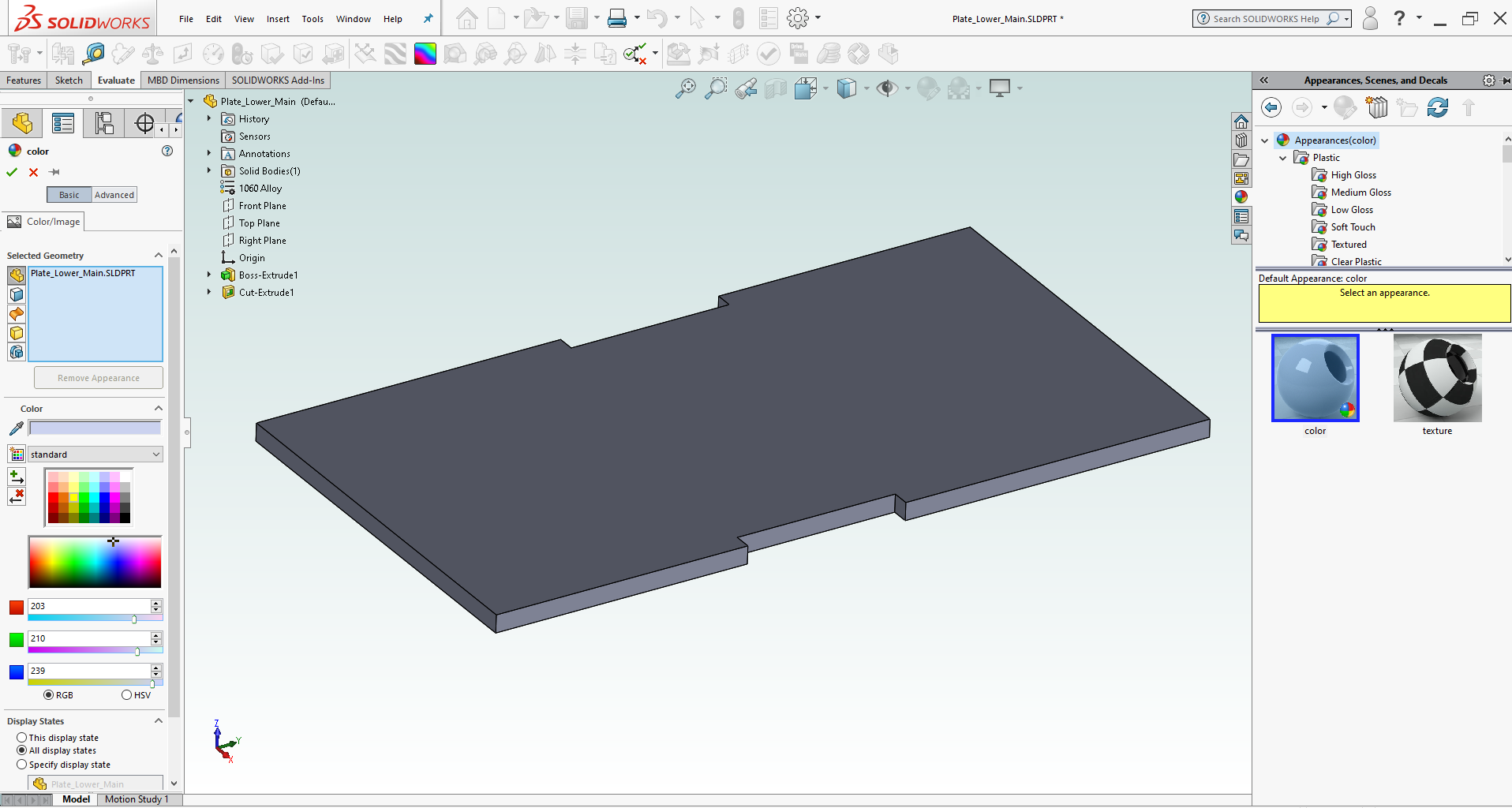Image resolution: width=1512 pixels, height=808 pixels.
Task: Click Previous View icon
Action: tap(746, 88)
